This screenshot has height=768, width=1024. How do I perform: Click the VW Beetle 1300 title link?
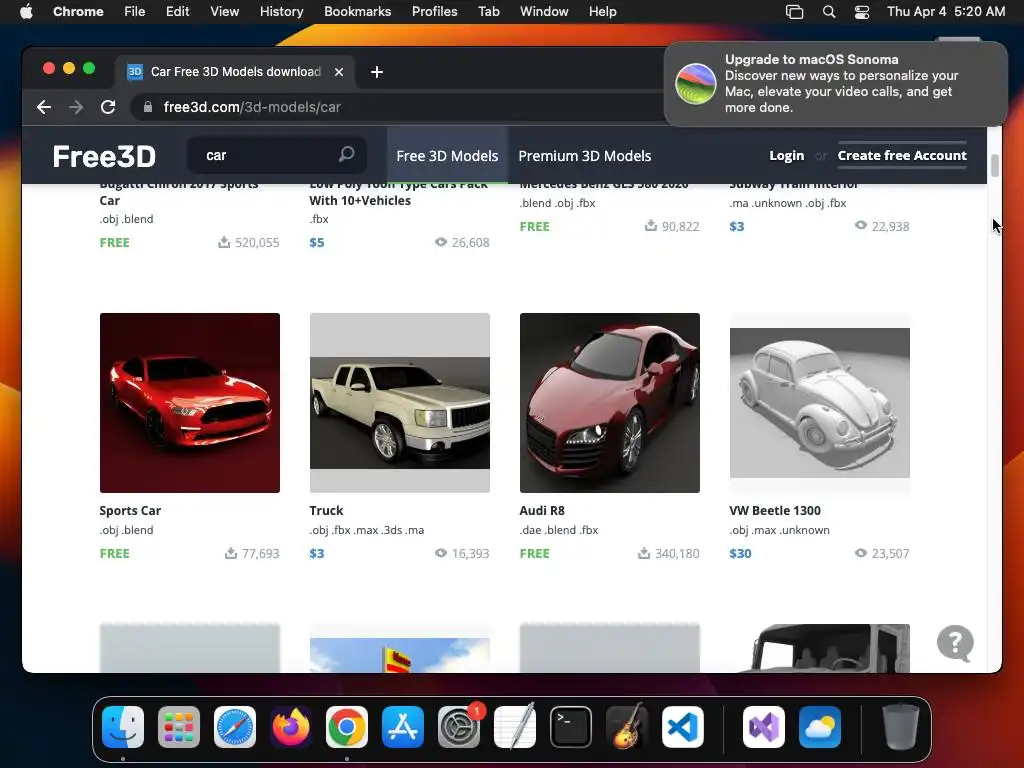[x=775, y=511]
